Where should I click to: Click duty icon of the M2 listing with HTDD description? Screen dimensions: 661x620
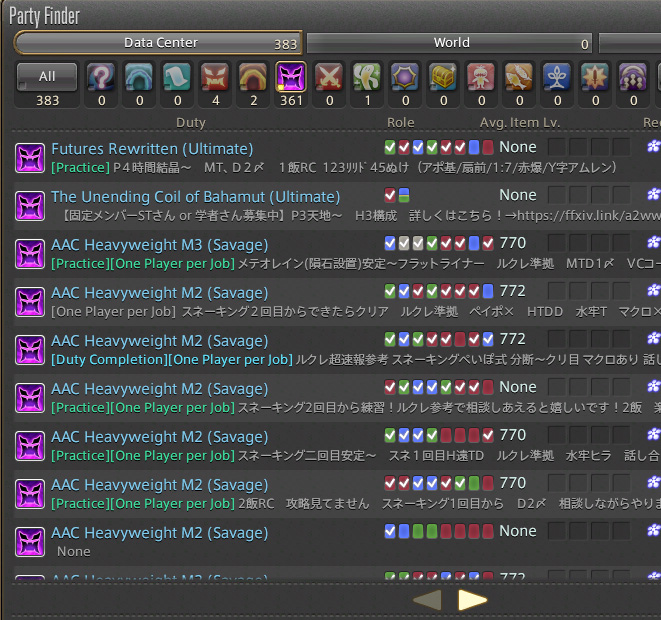tap(30, 302)
